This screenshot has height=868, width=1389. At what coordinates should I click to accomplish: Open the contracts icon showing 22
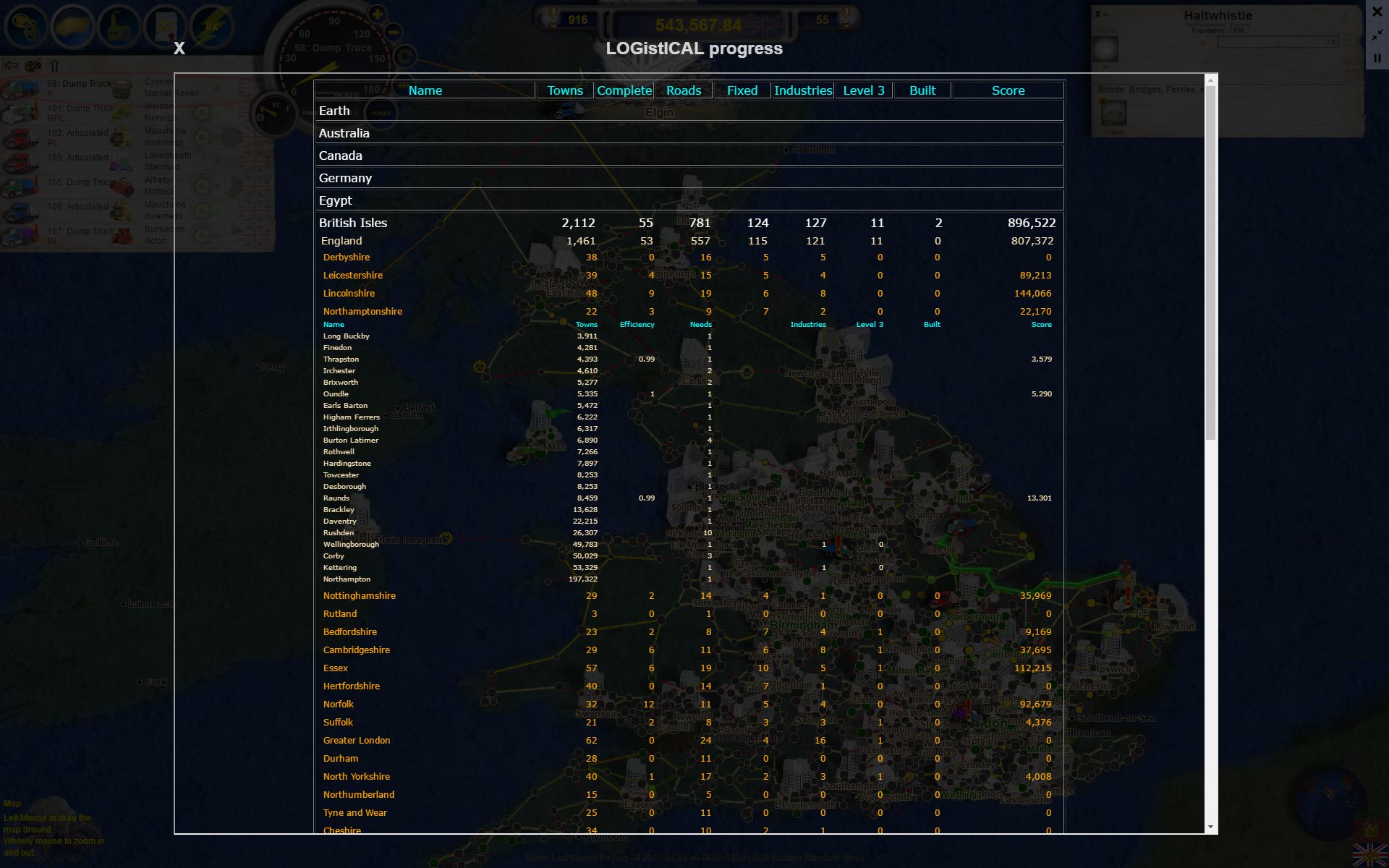(165, 27)
